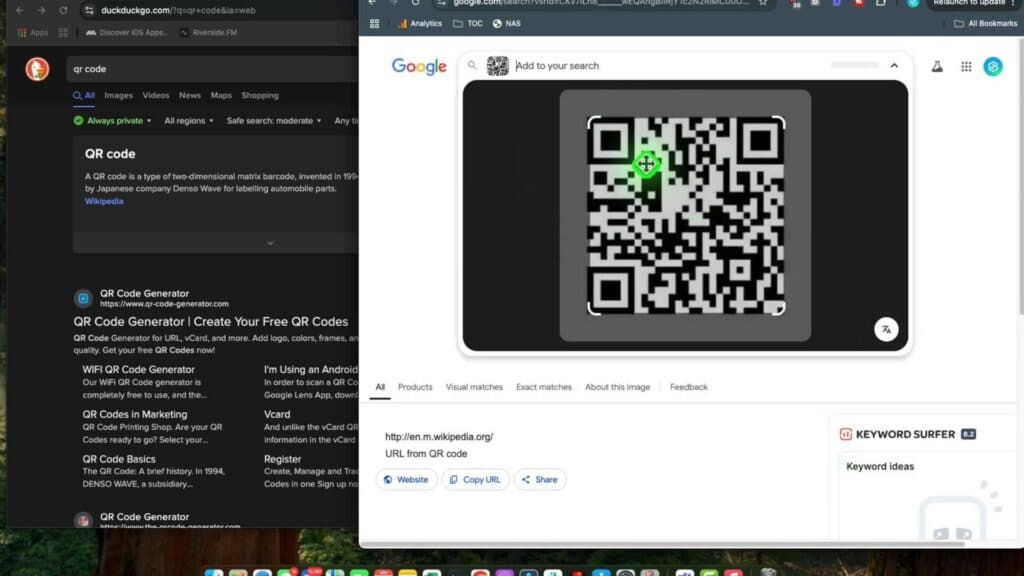This screenshot has width=1024, height=576.
Task: Open Safe search: moderate dropdown
Action: 274,121
